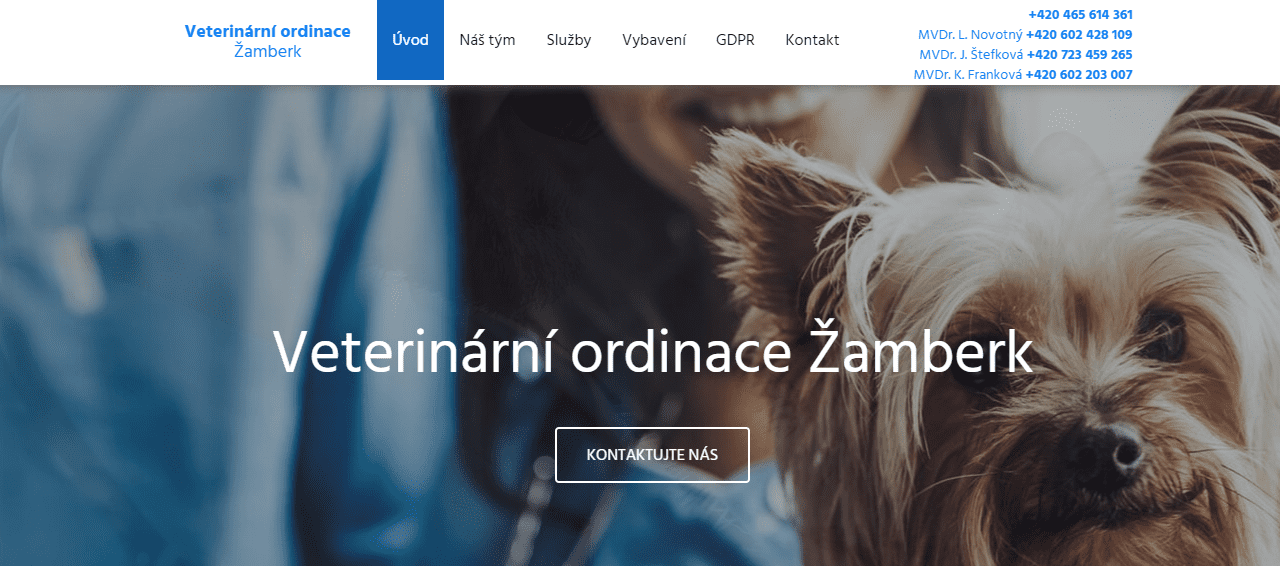Navigate to the Kontakt page
Image resolution: width=1280 pixels, height=566 pixels.
pos(812,40)
